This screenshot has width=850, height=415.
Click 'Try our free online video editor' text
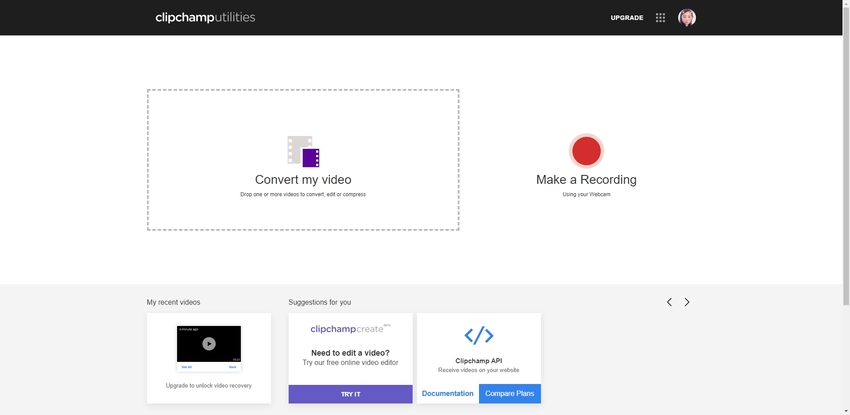[x=350, y=362]
